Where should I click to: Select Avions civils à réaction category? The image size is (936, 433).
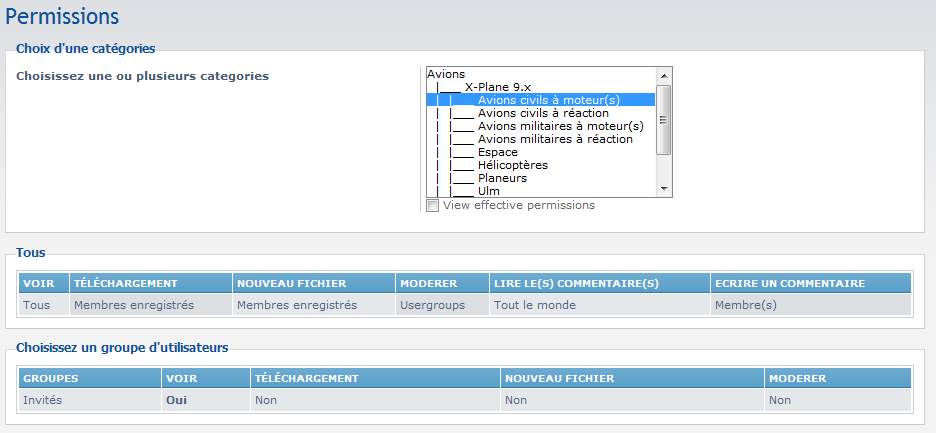[x=543, y=113]
